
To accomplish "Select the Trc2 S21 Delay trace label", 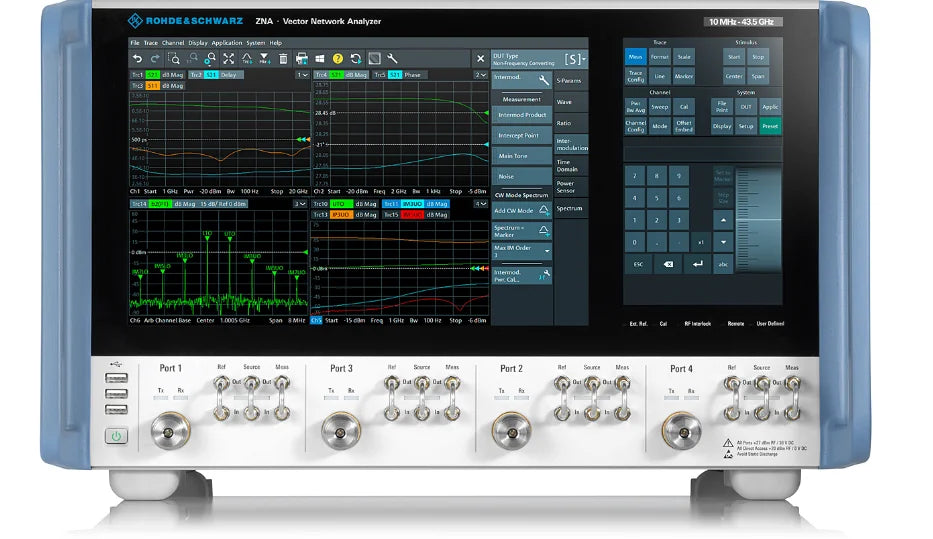I will coord(214,75).
